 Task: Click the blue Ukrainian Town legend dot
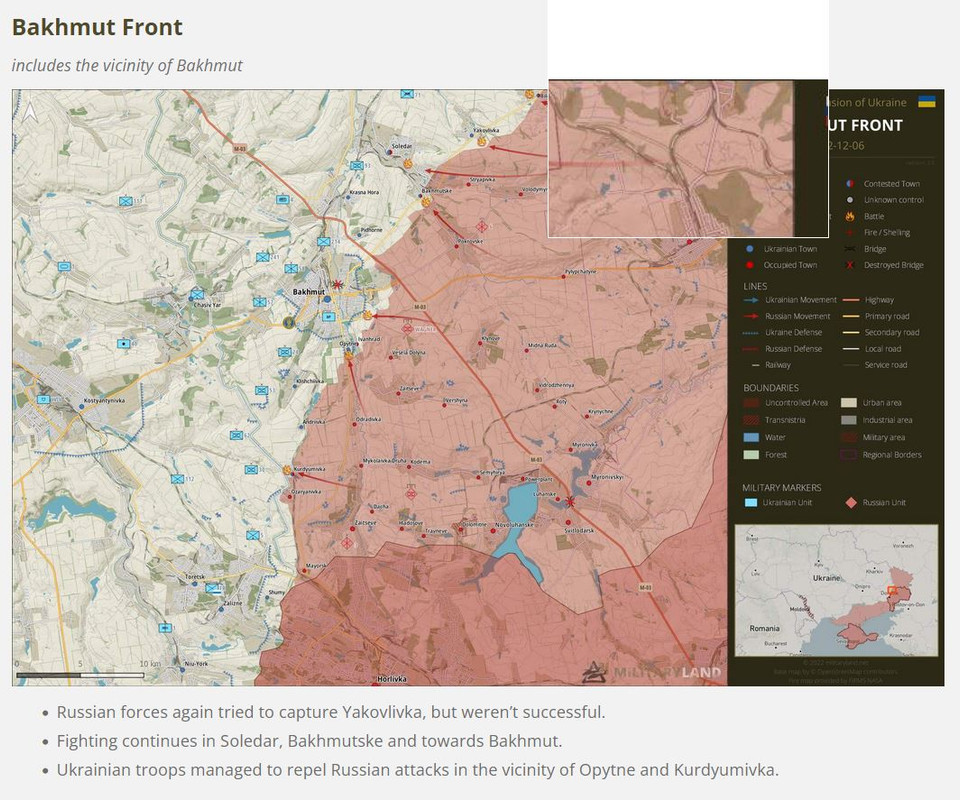750,249
